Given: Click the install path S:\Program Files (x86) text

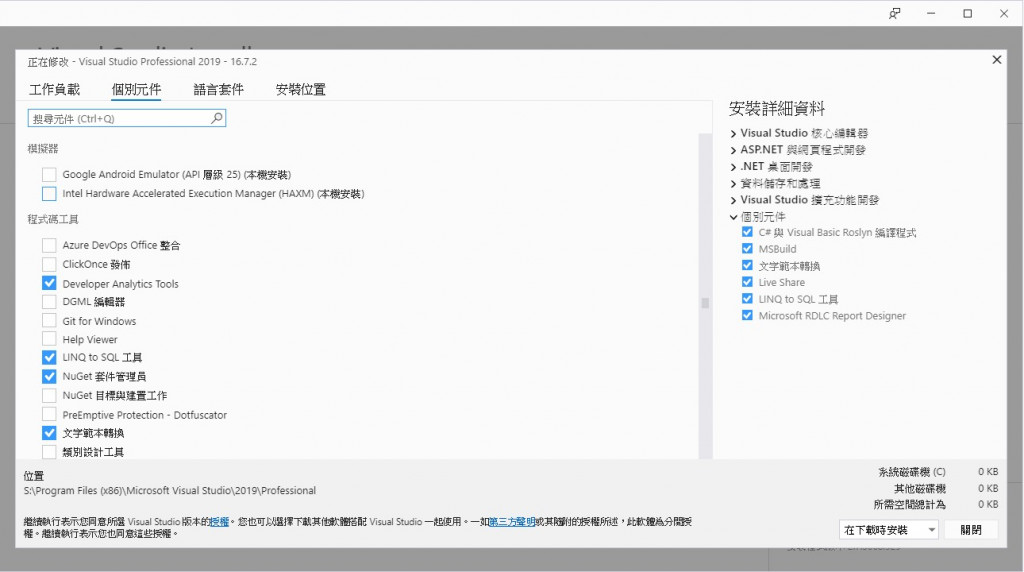Looking at the screenshot, I should (170, 490).
